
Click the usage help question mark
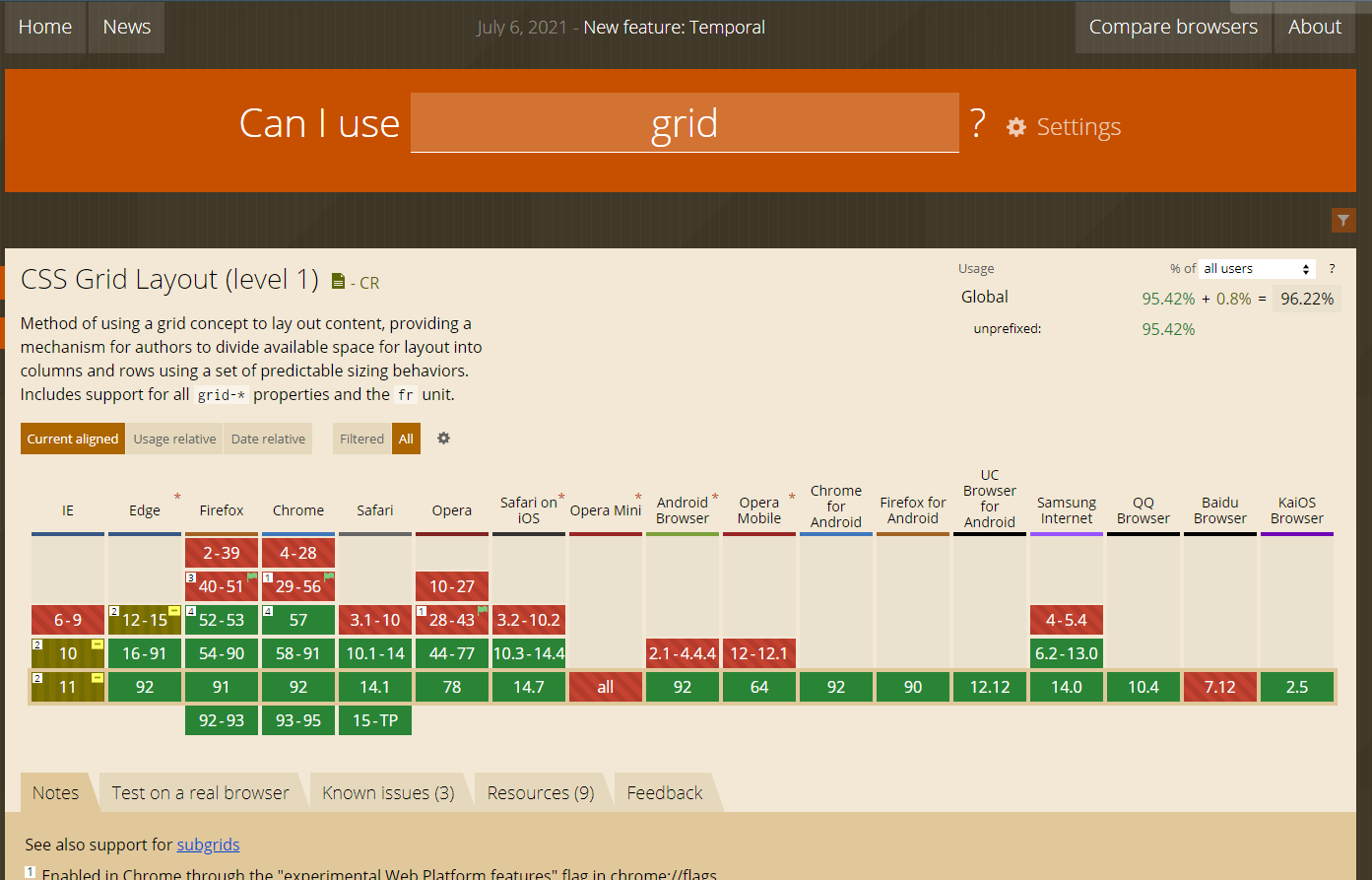(x=1332, y=269)
